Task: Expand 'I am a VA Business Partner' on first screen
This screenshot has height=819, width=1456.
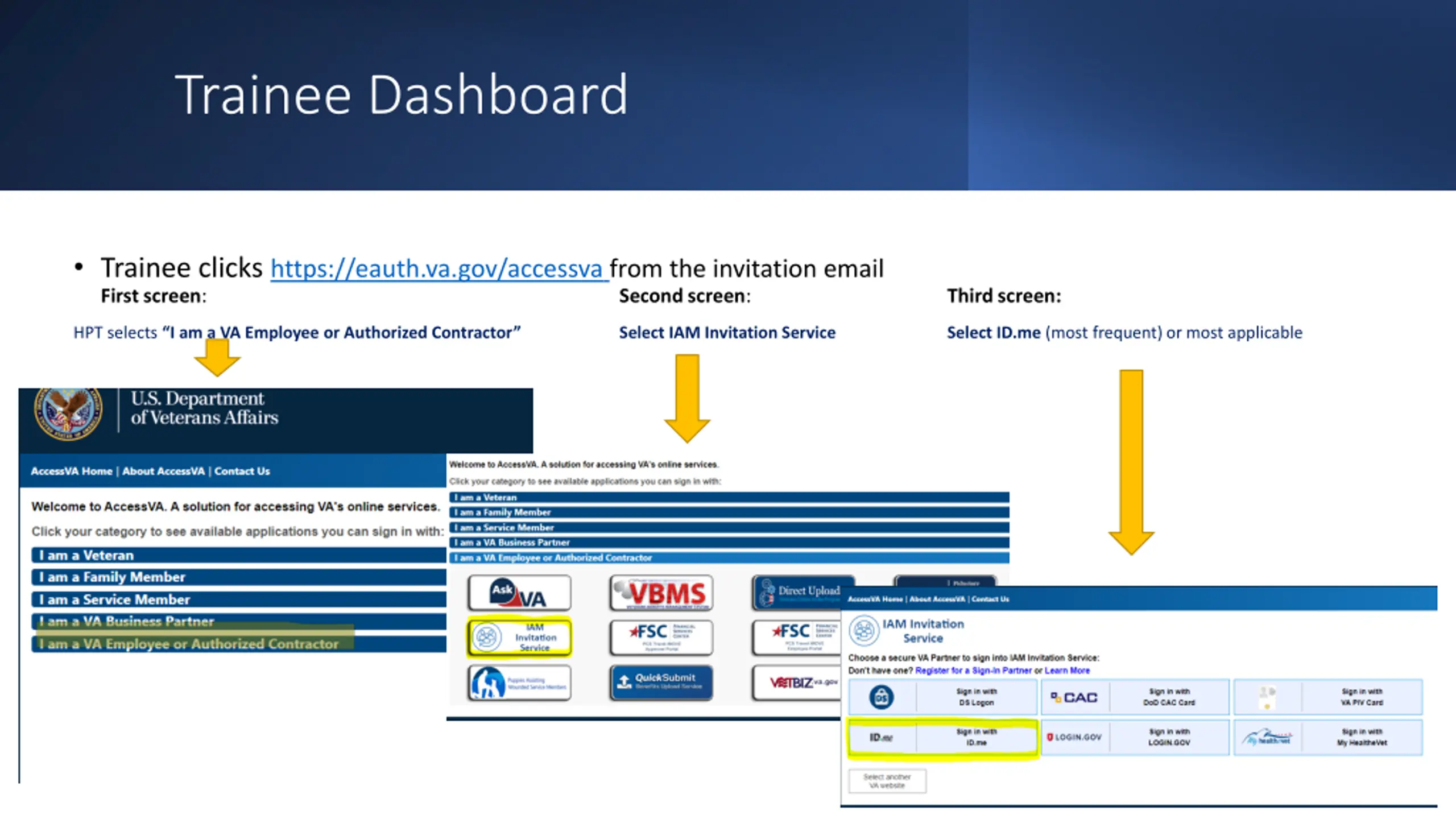Action: 239,621
